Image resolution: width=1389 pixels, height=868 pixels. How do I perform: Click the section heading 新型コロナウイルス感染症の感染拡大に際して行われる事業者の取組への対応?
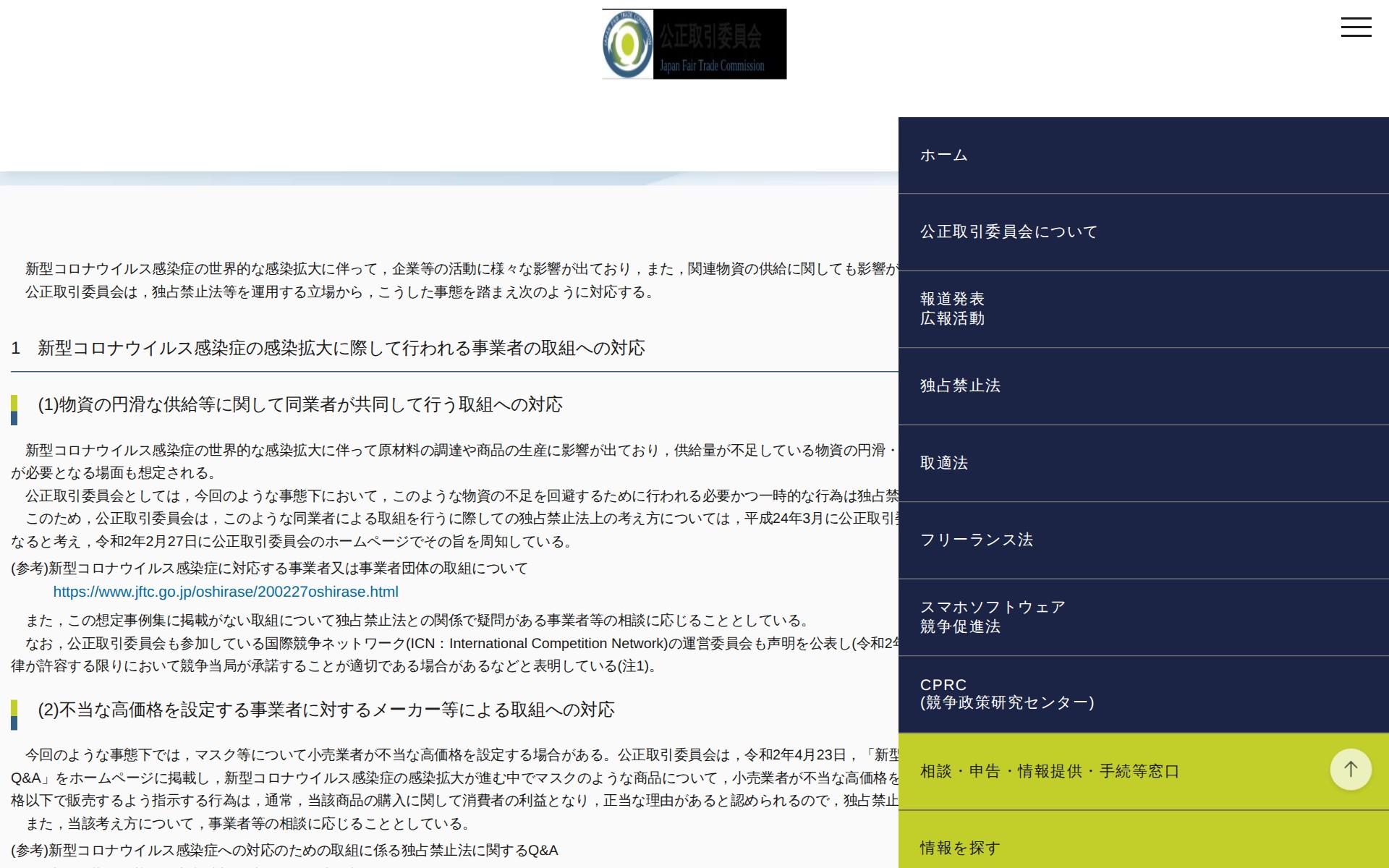[331, 348]
